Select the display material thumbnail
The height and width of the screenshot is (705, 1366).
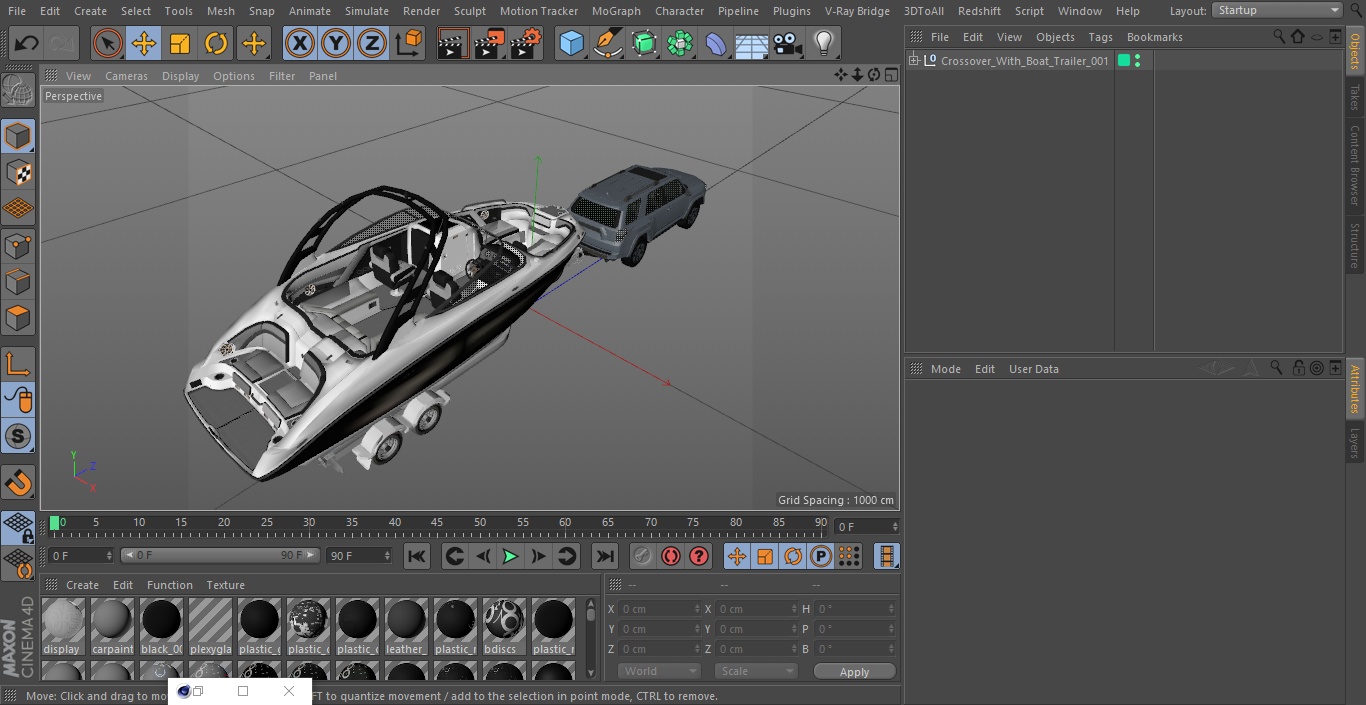[63, 627]
